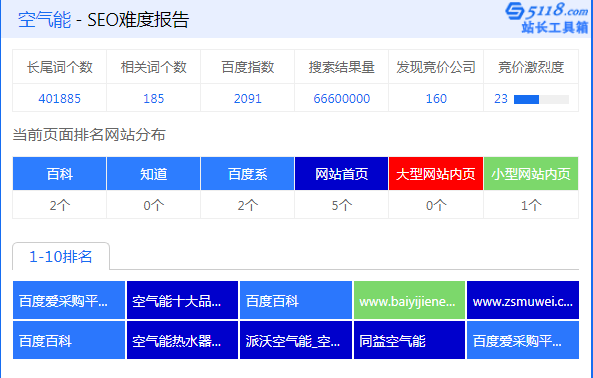Click the green 小型网站内页 header
The height and width of the screenshot is (378, 593).
531,174
